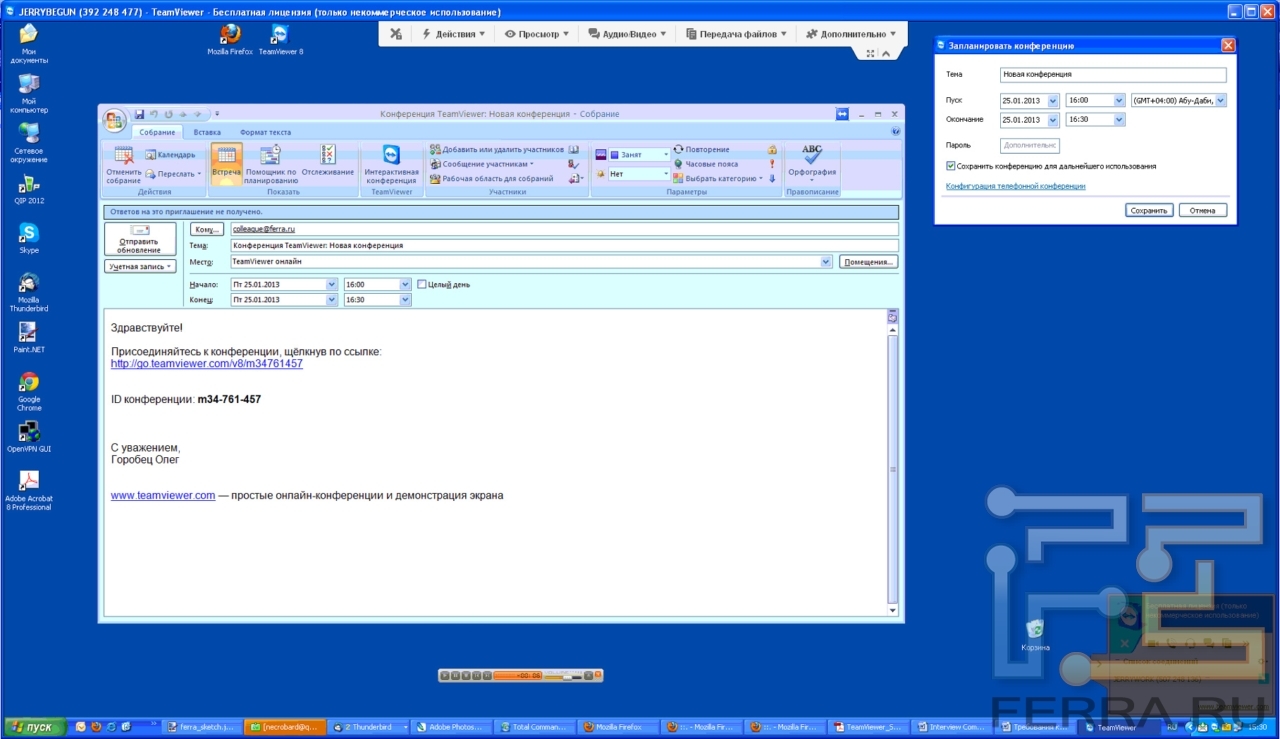Open the Корзина recycle bin icon
Image resolution: width=1280 pixels, height=739 pixels.
pyautogui.click(x=1035, y=628)
